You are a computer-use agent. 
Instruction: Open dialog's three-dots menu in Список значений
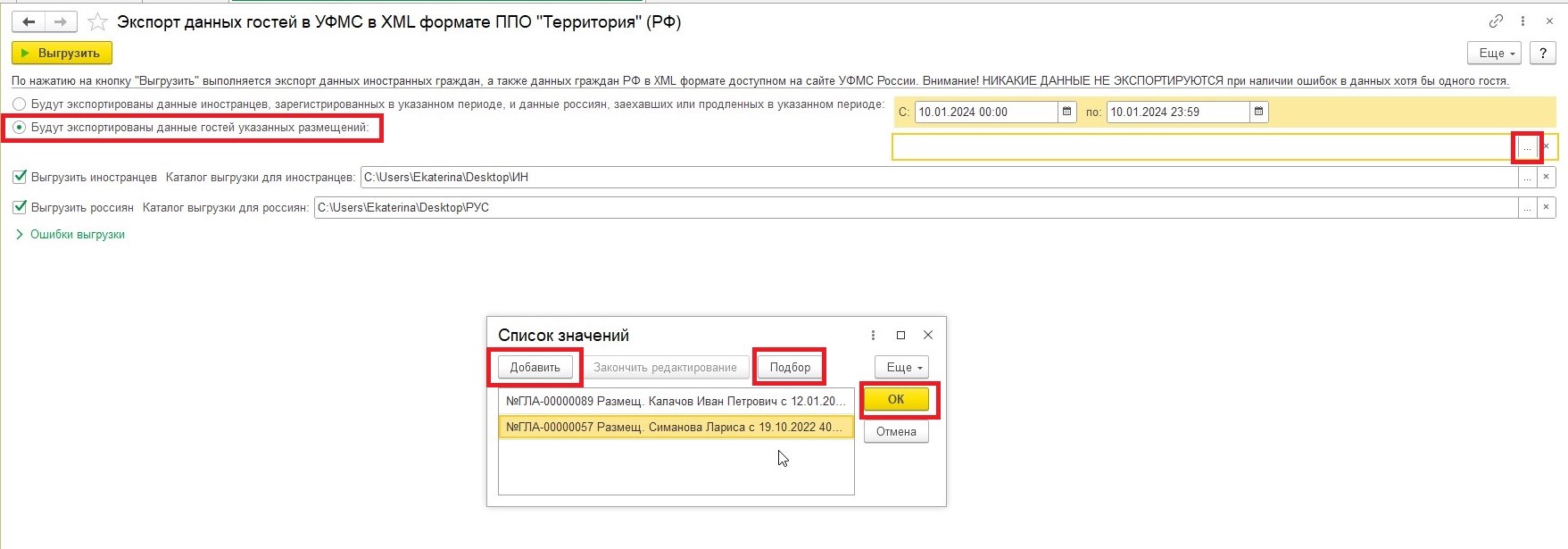pyautogui.click(x=873, y=335)
